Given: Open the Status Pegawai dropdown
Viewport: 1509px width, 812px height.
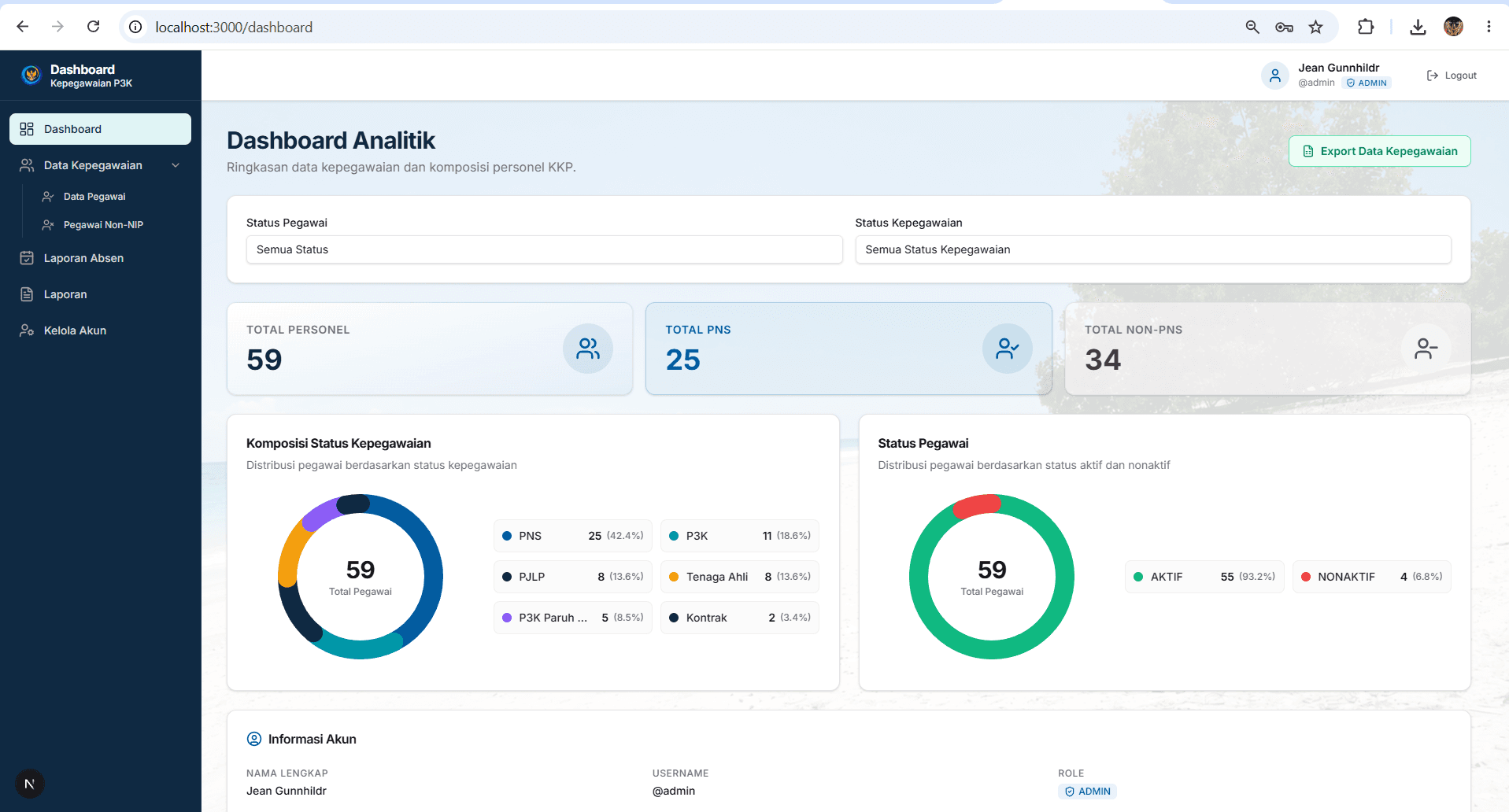Looking at the screenshot, I should pos(544,249).
